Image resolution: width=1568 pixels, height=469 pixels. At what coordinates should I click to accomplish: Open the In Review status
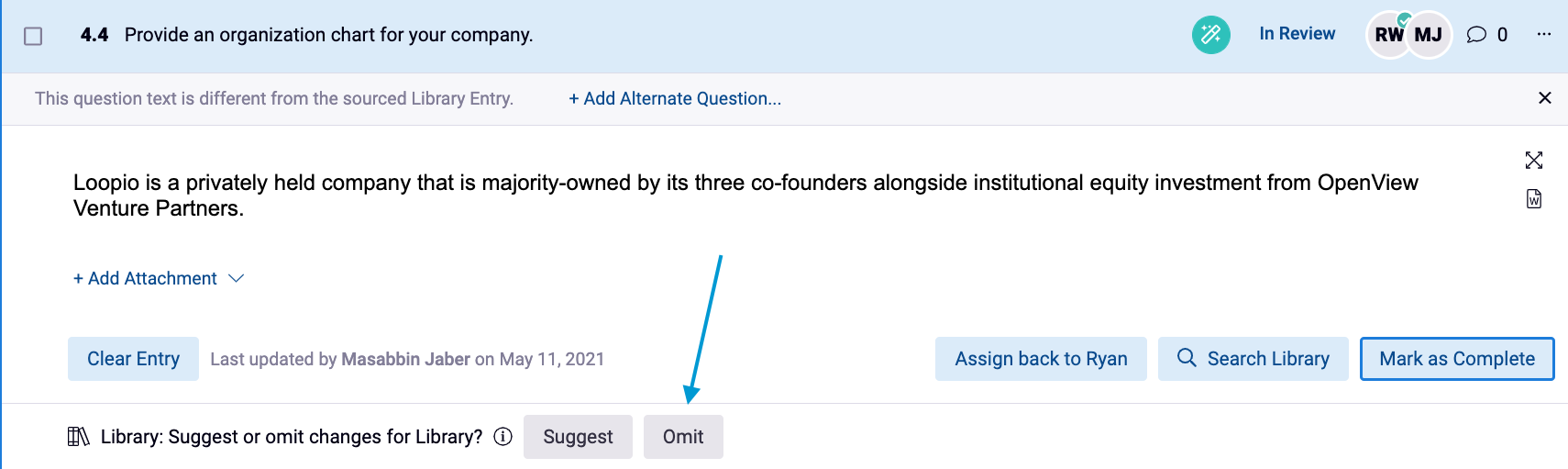tap(1297, 34)
